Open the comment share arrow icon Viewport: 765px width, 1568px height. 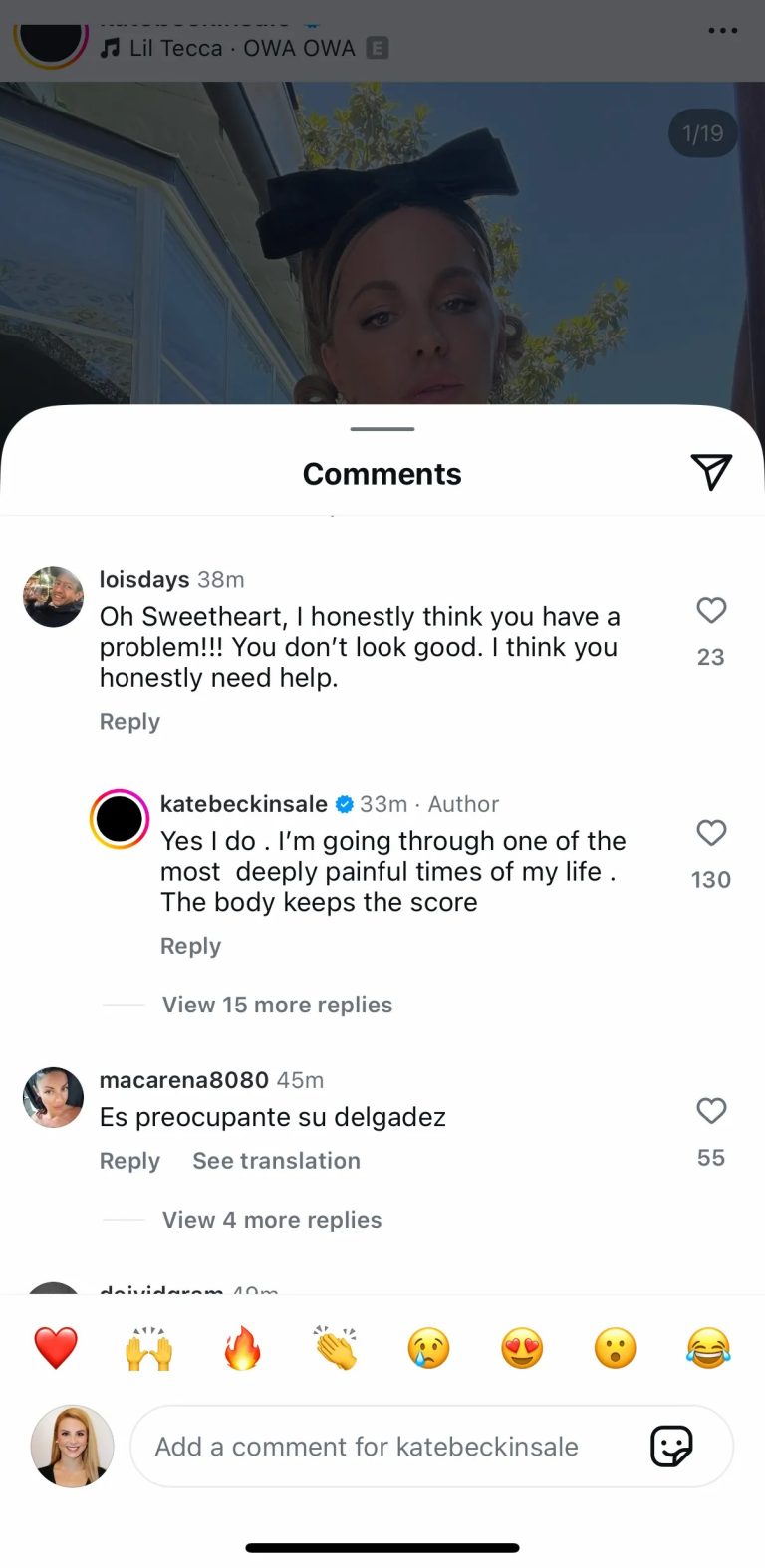tap(711, 473)
